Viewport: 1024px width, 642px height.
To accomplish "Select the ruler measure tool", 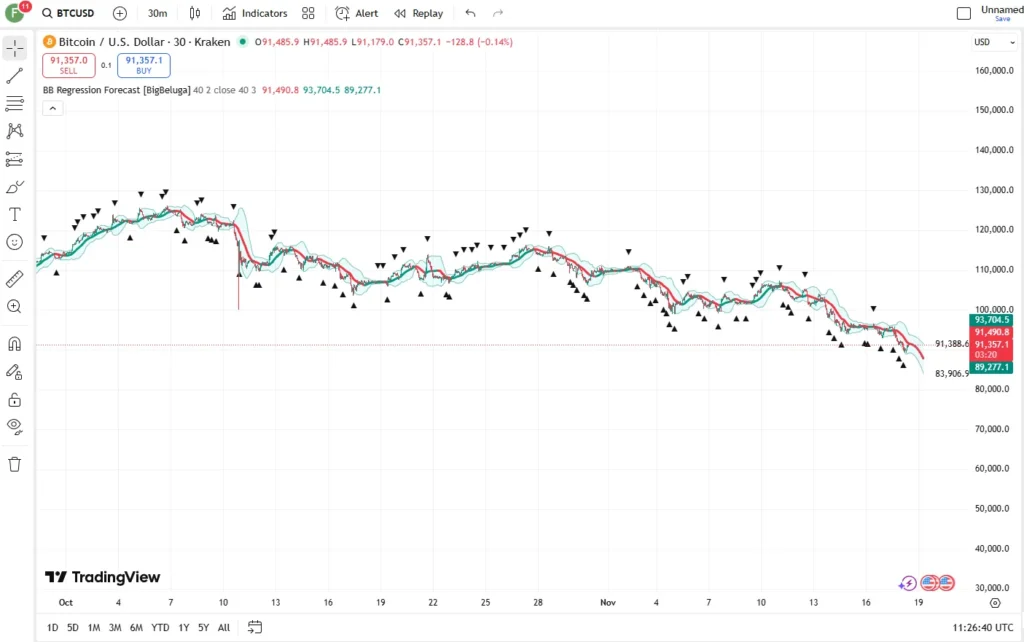I will point(14,279).
